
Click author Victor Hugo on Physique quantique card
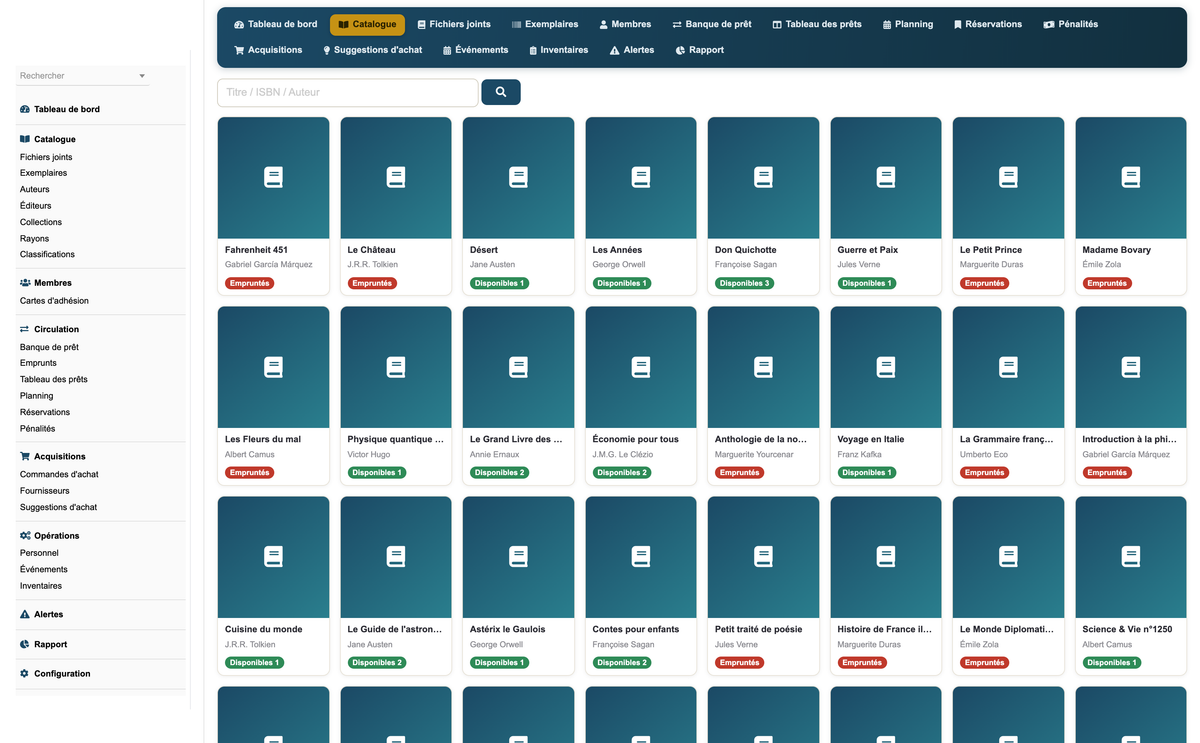coord(369,455)
